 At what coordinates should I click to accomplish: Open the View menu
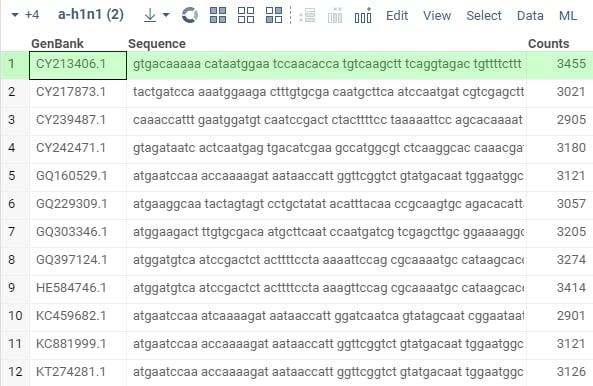(x=437, y=16)
